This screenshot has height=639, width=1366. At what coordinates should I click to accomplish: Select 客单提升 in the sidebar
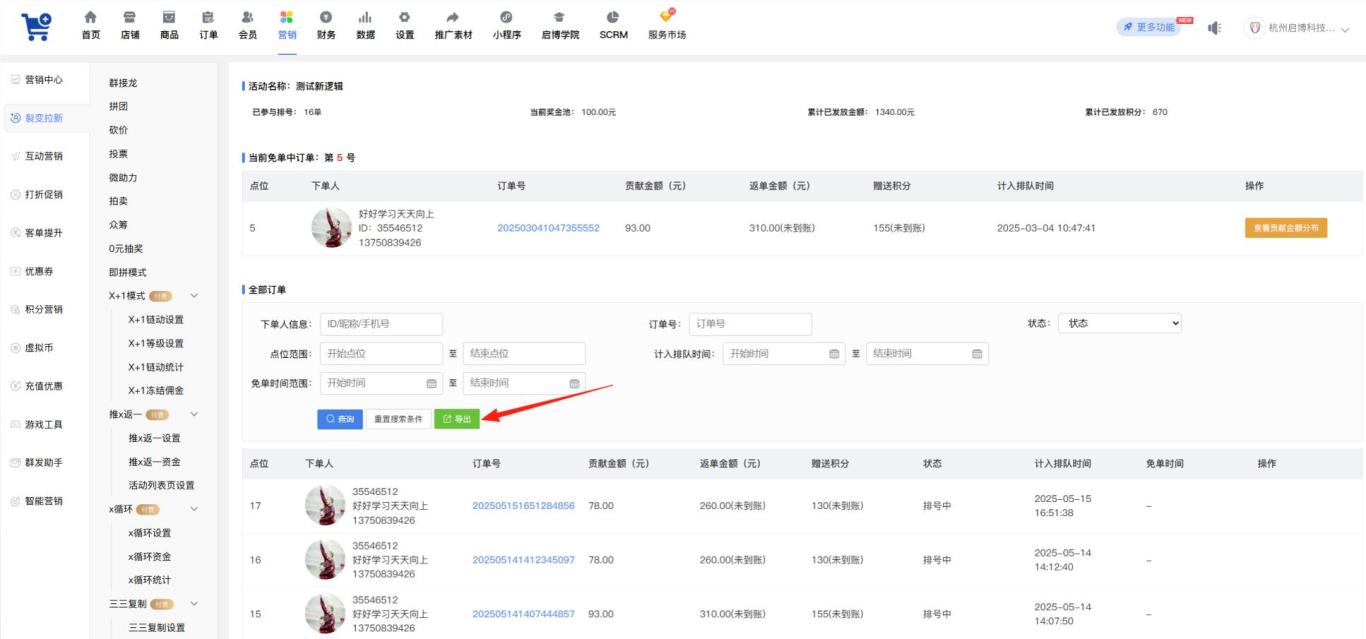[44, 233]
